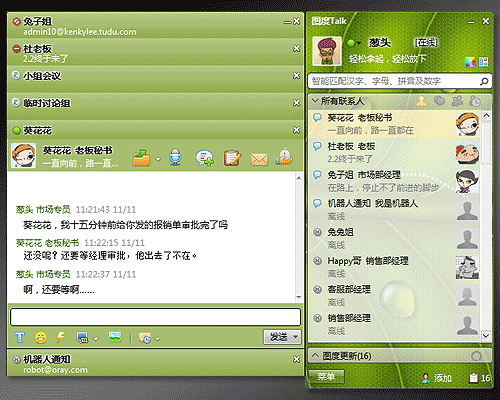
Task: Click Happy哥 avatar thumbnail
Action: (x=467, y=267)
